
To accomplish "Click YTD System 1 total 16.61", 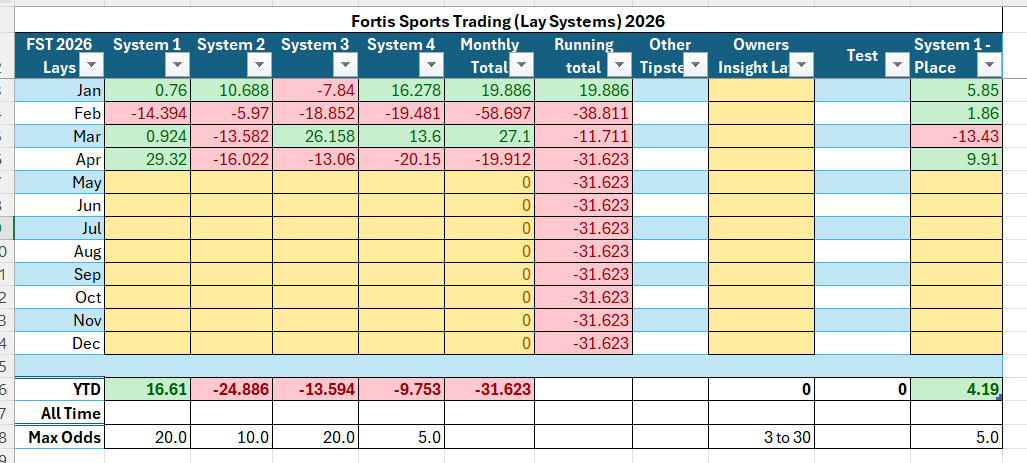I will pos(147,390).
